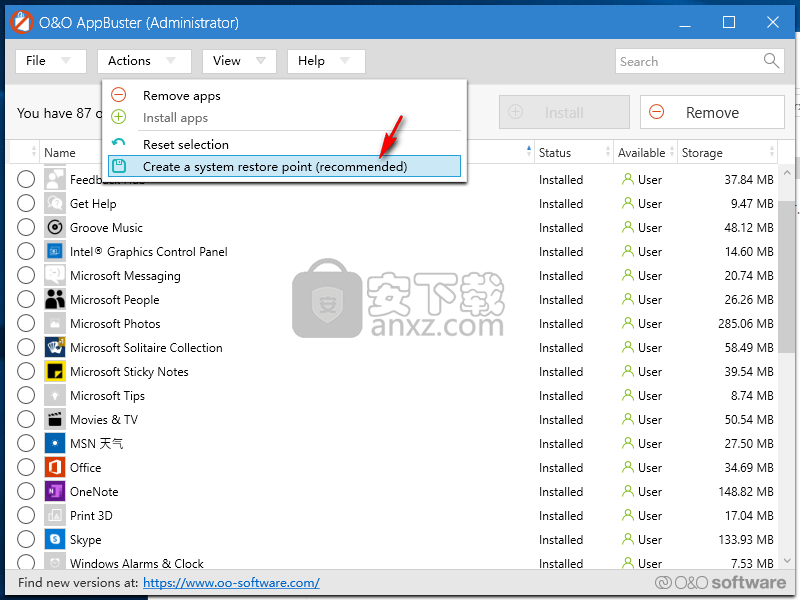This screenshot has height=600, width=800.
Task: Click the scrollbar down arrow
Action: coord(787,560)
